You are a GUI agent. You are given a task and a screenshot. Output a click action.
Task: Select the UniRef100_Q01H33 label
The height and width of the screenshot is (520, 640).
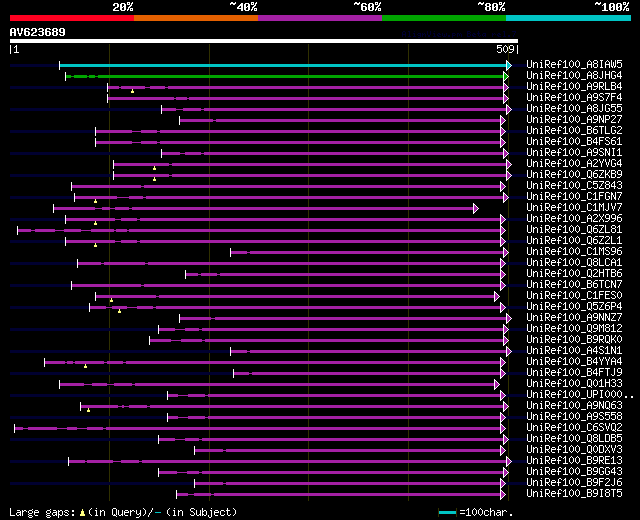[574, 384]
